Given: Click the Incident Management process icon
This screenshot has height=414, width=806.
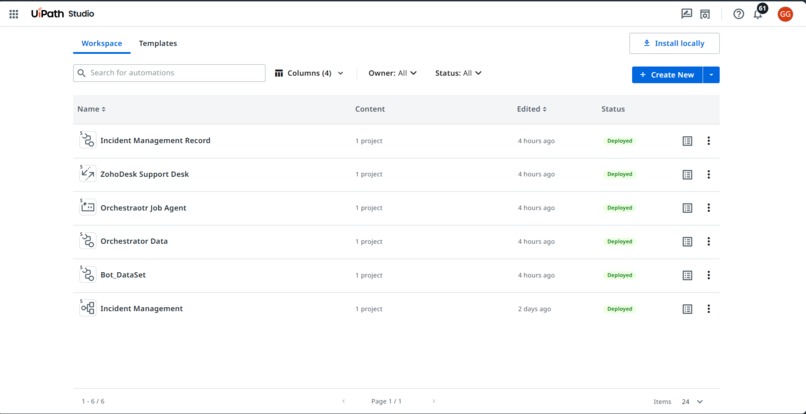Looking at the screenshot, I should (88, 309).
